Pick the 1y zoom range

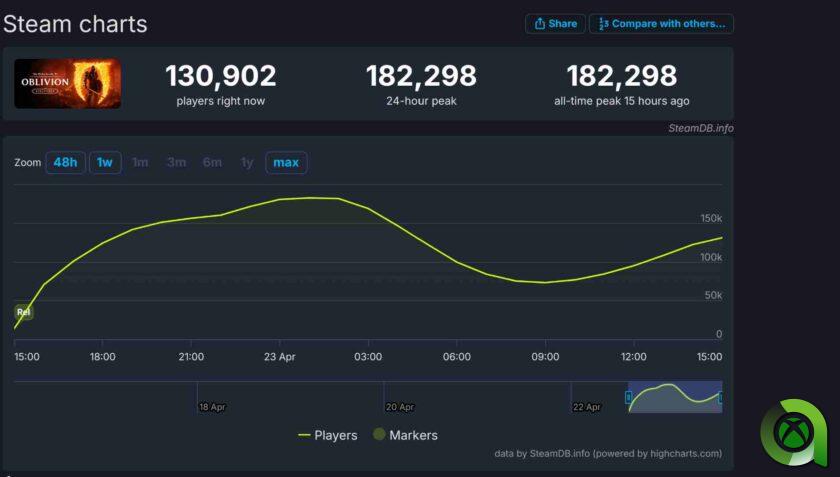(x=247, y=162)
